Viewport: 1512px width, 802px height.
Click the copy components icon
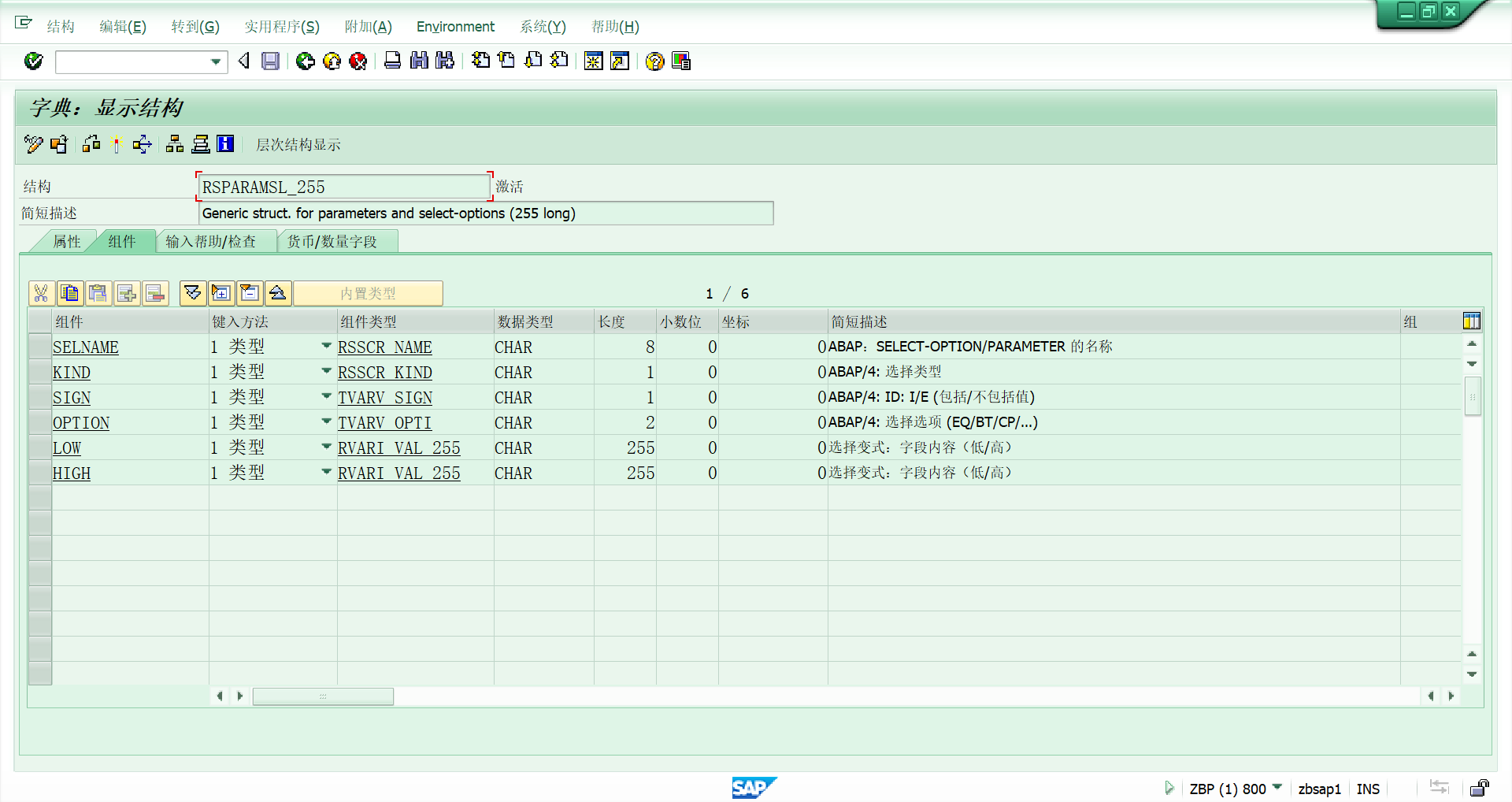click(71, 293)
